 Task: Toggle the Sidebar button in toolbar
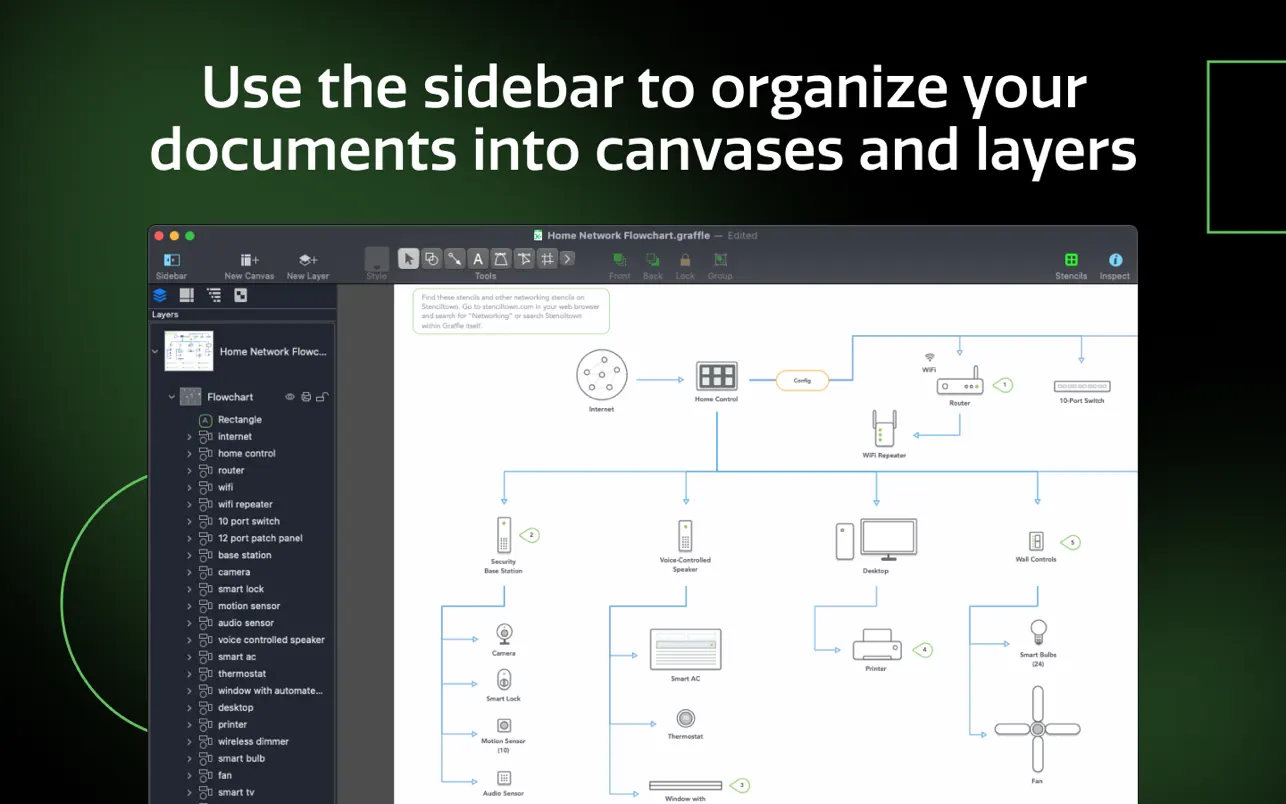171,260
